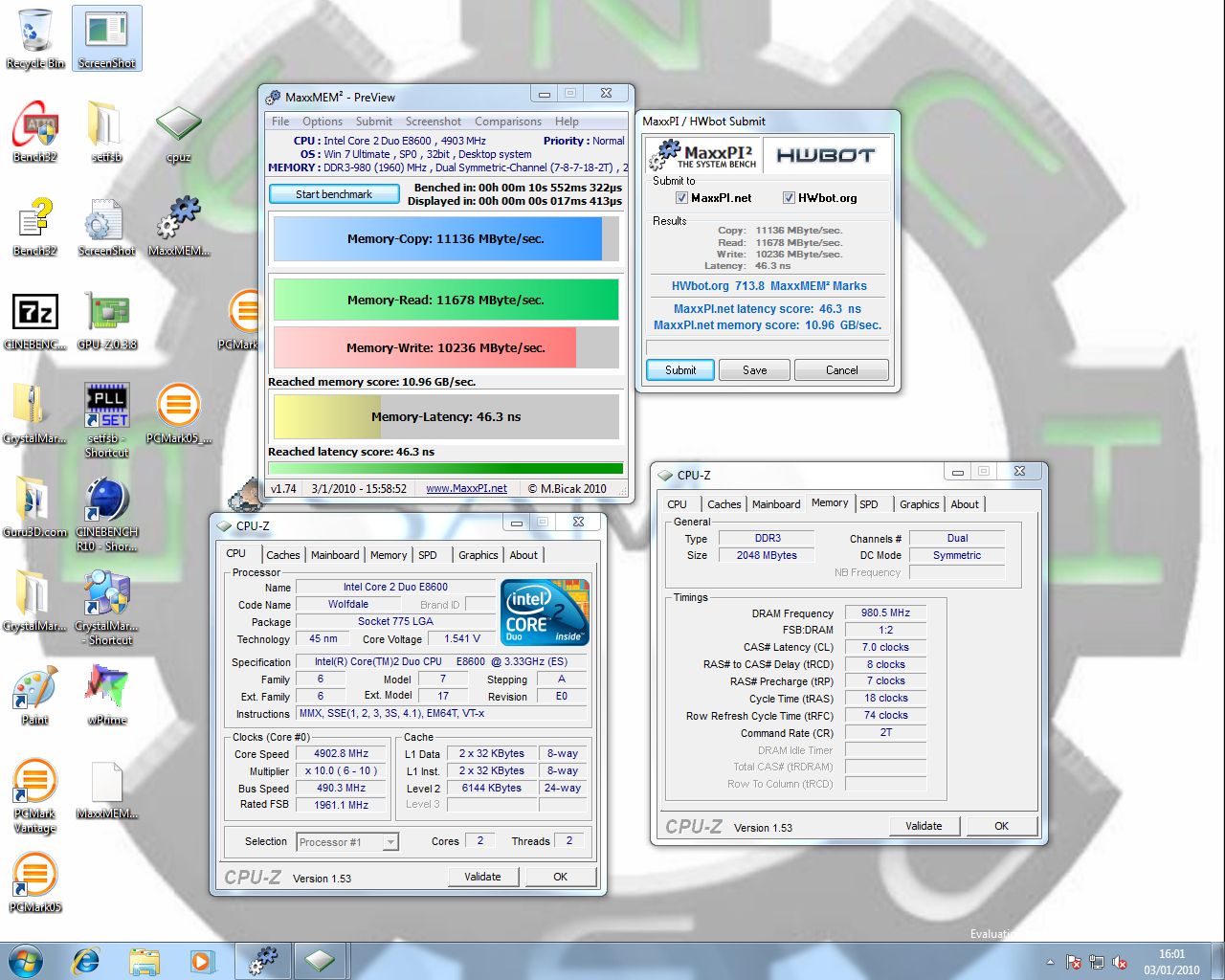Image resolution: width=1225 pixels, height=980 pixels.
Task: Open the Comparisons menu in MaxxMEM
Action: [508, 122]
